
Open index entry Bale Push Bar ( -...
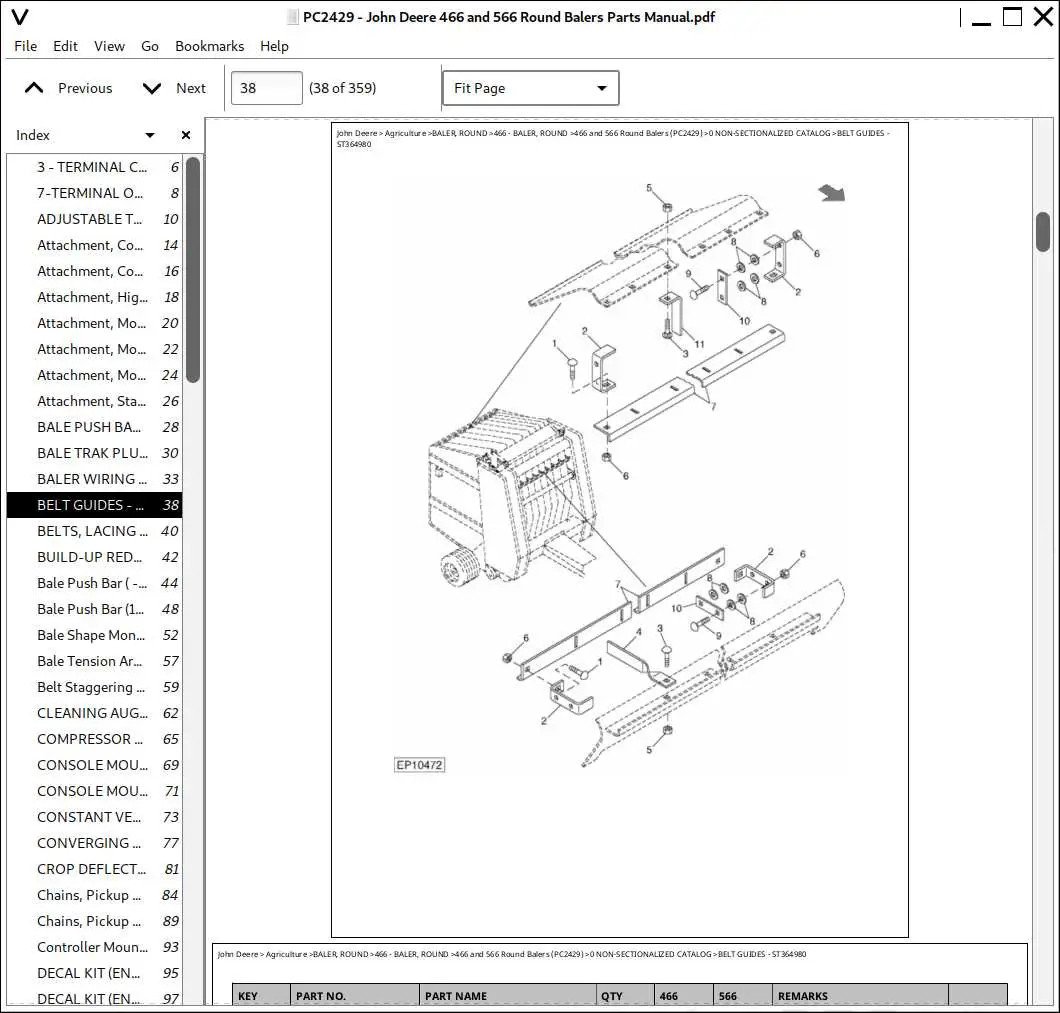[x=95, y=584]
